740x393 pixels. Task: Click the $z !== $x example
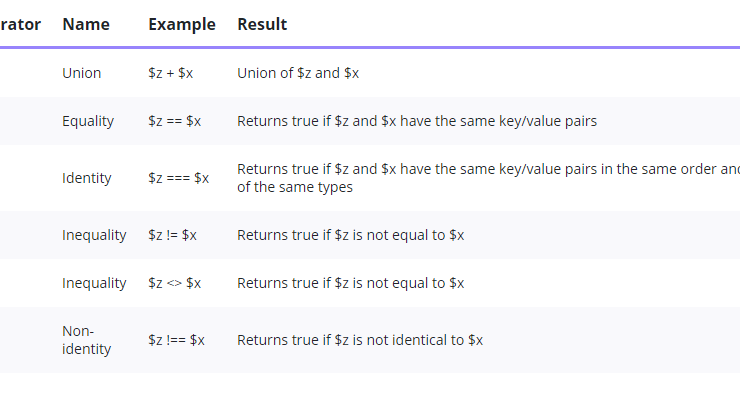coord(177,340)
